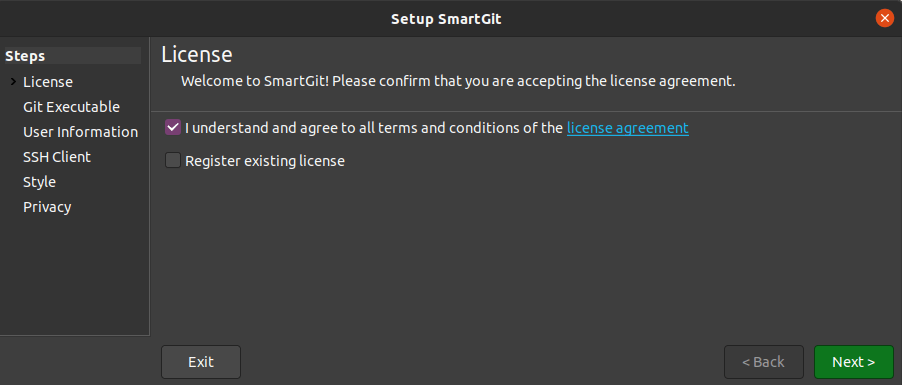Select the Git Executable step
The width and height of the screenshot is (902, 385).
(x=71, y=107)
